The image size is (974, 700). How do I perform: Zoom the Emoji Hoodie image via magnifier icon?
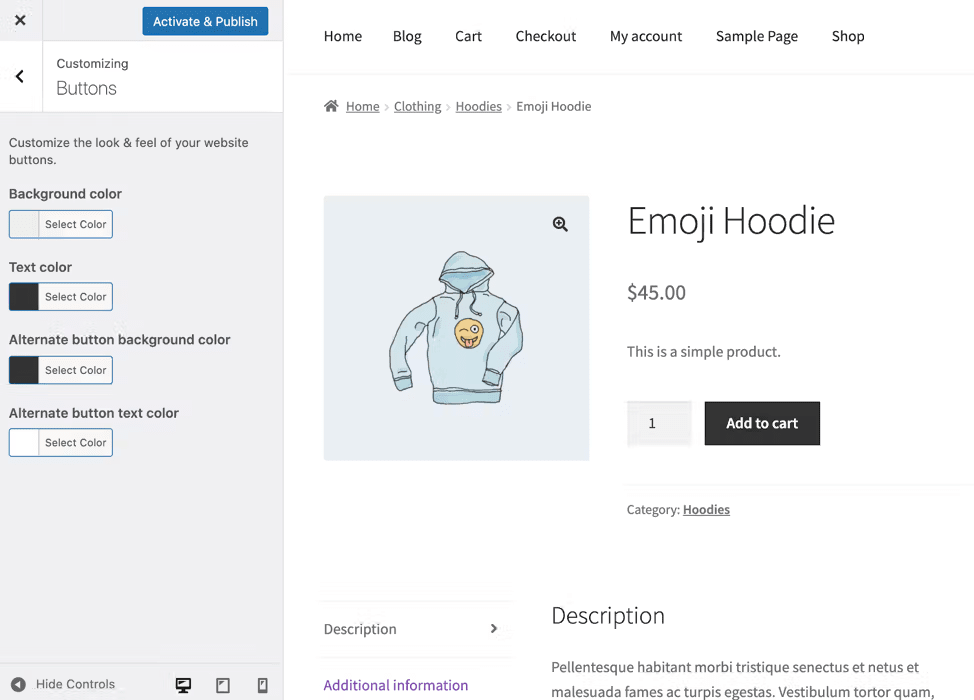pos(560,224)
